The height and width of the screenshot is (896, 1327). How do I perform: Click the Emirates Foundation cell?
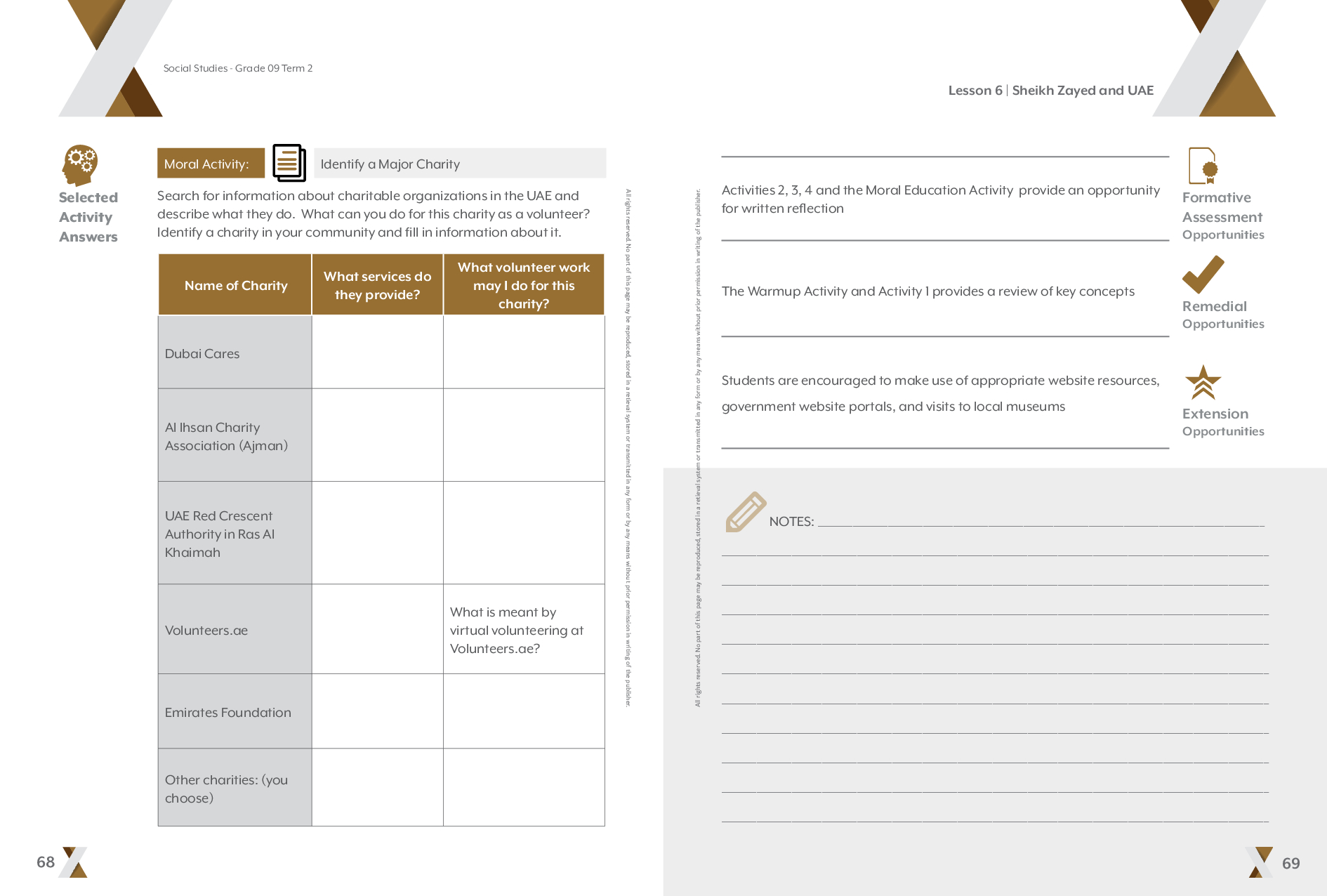pos(235,712)
